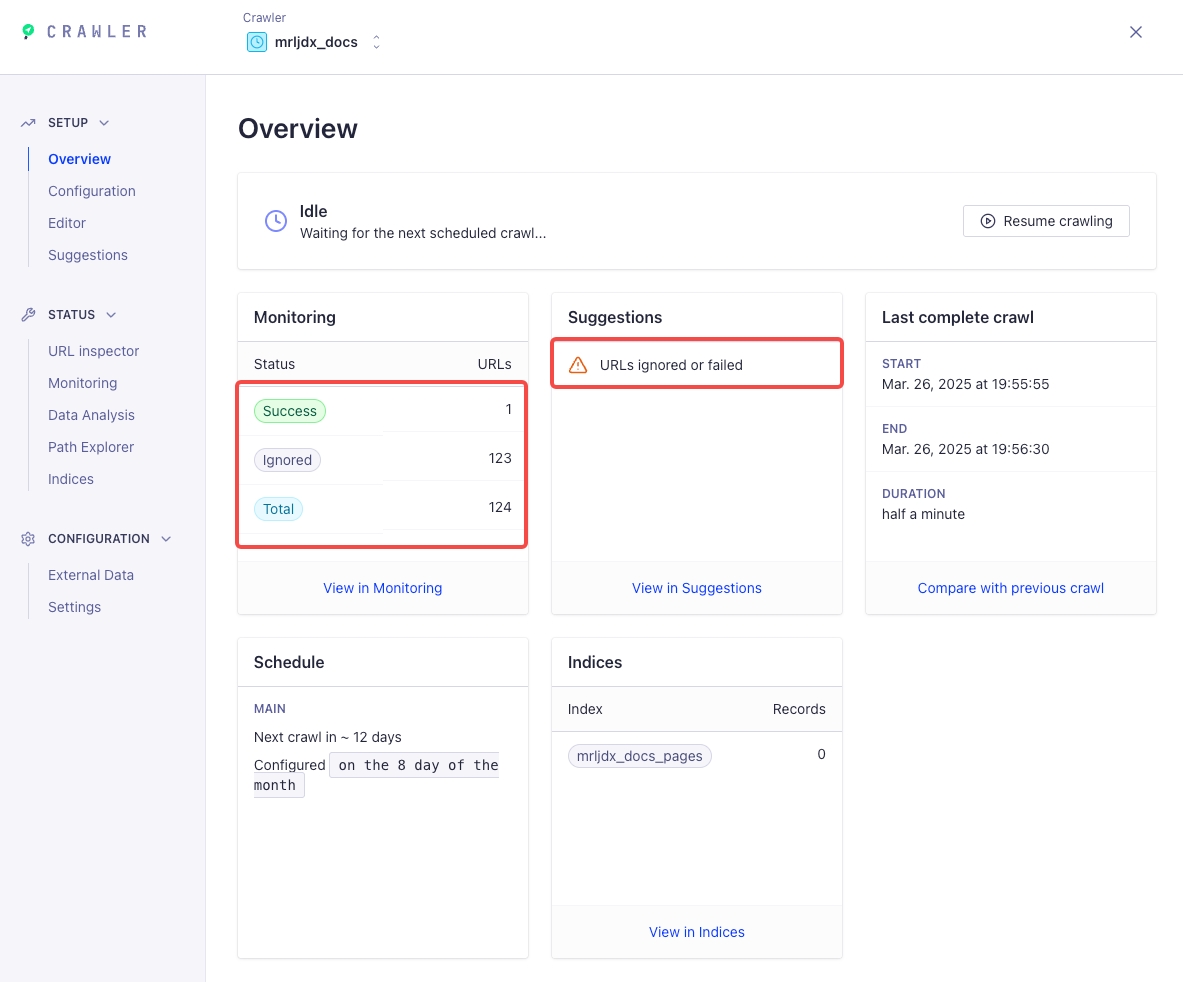This screenshot has width=1183, height=982.
Task: Open Path Explorer
Action: click(x=91, y=447)
